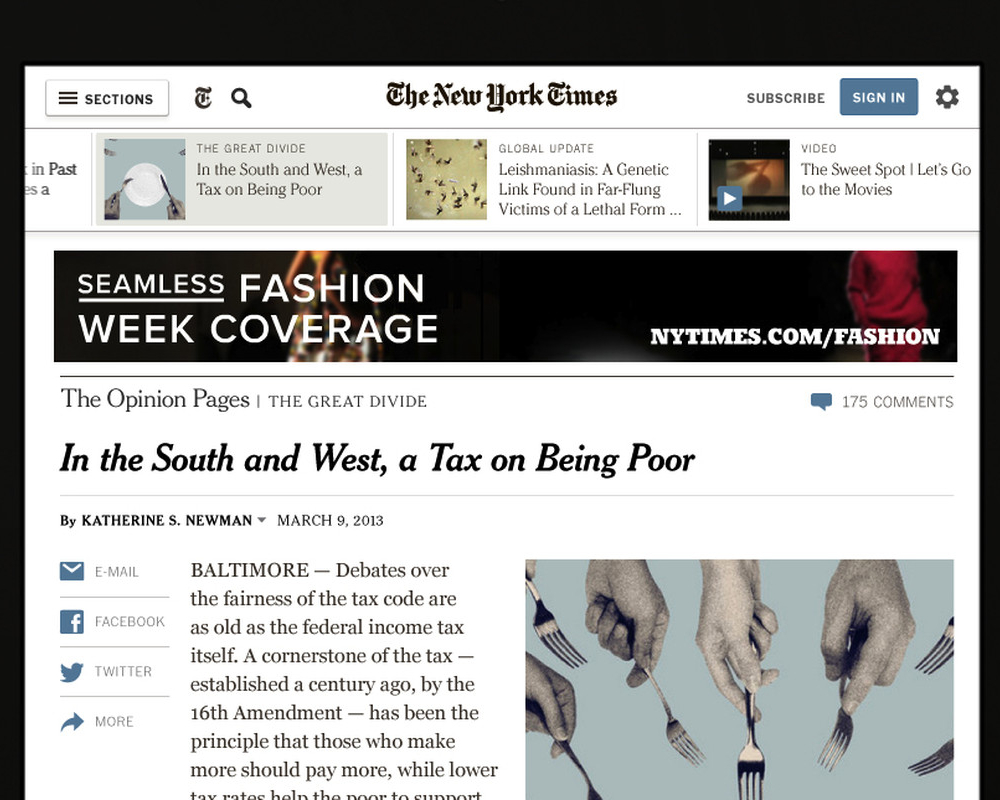This screenshot has height=800, width=1000.
Task: Open settings via the gear icon
Action: coord(947,97)
